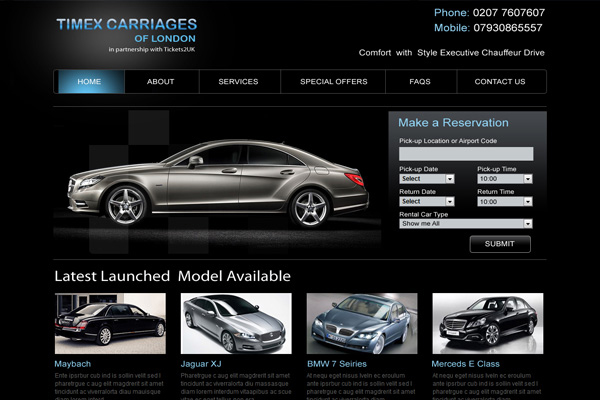Click 'Comfort with Style Executive Chauffeur Drive' tagline

452,53
